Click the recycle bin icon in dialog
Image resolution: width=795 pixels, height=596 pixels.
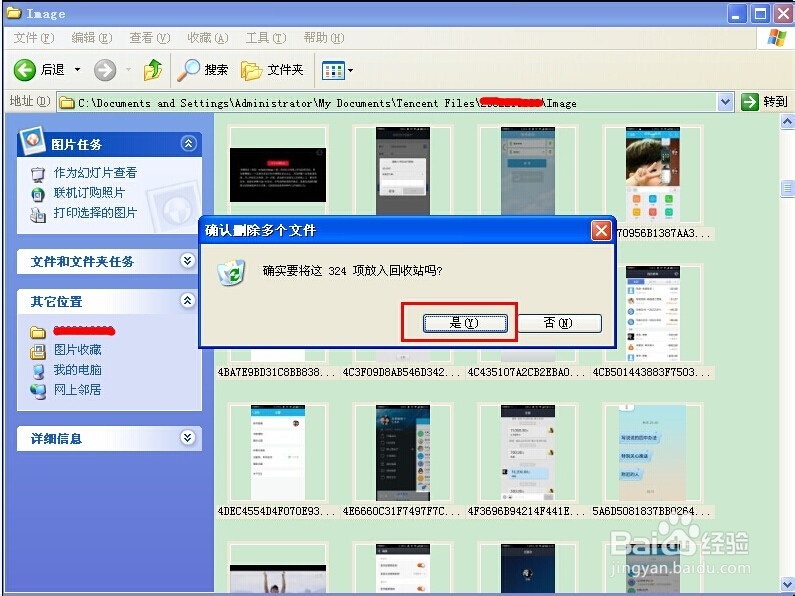click(232, 272)
